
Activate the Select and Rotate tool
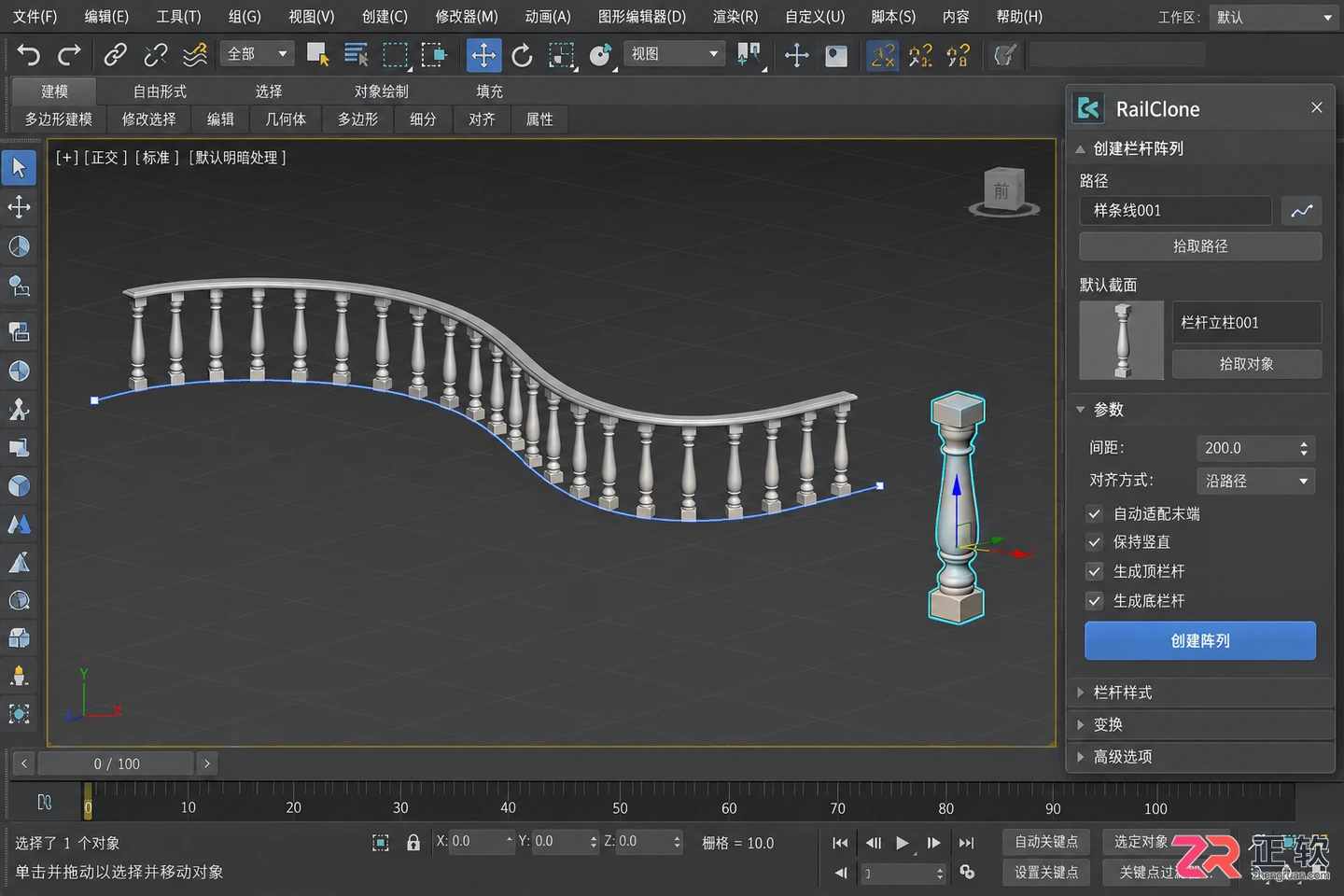pos(523,55)
